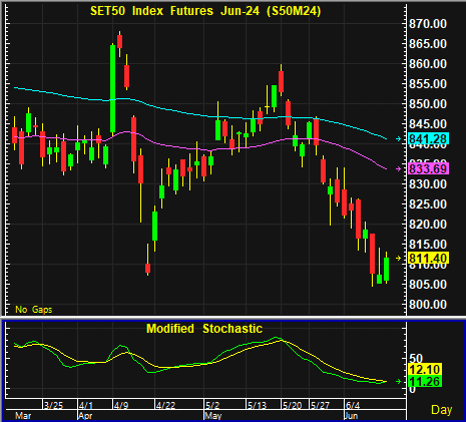This screenshot has width=466, height=422.
Task: Click the Jun month label
Action: (351, 416)
